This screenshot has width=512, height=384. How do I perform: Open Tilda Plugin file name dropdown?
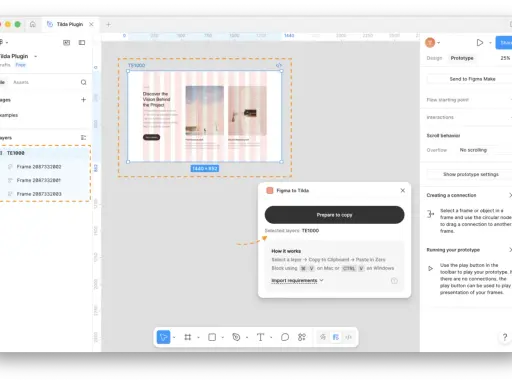(36, 56)
